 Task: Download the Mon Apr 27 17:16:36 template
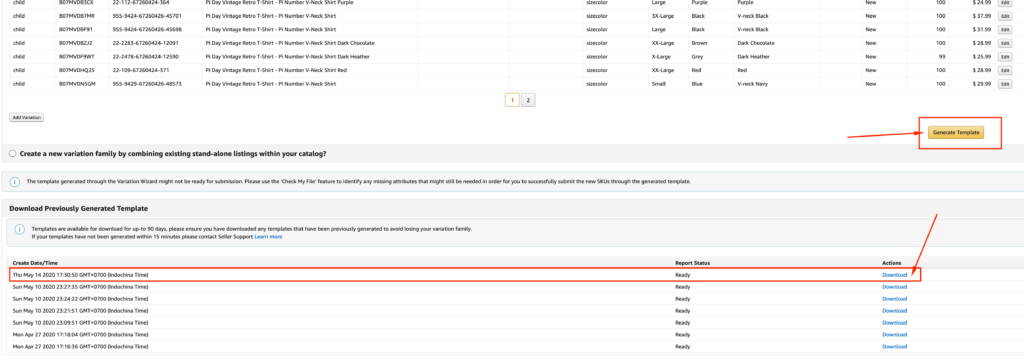point(894,346)
